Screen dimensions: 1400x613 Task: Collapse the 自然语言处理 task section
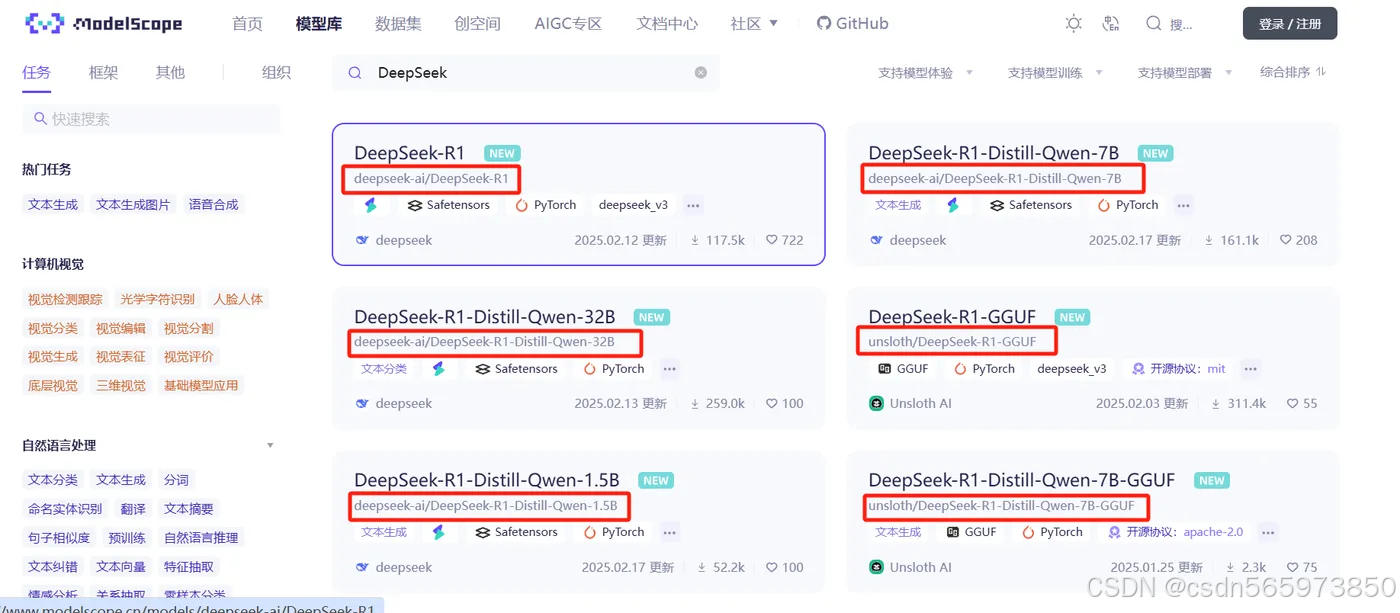(270, 445)
